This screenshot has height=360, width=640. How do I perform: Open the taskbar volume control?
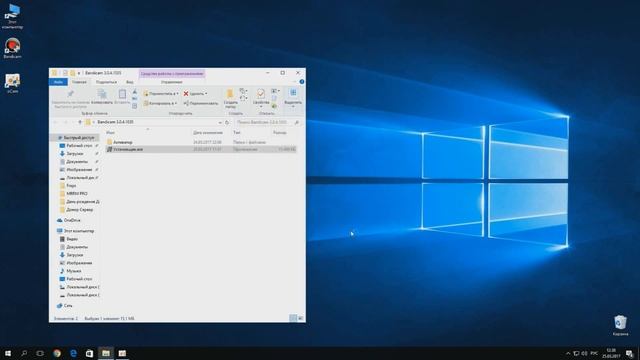coord(584,353)
